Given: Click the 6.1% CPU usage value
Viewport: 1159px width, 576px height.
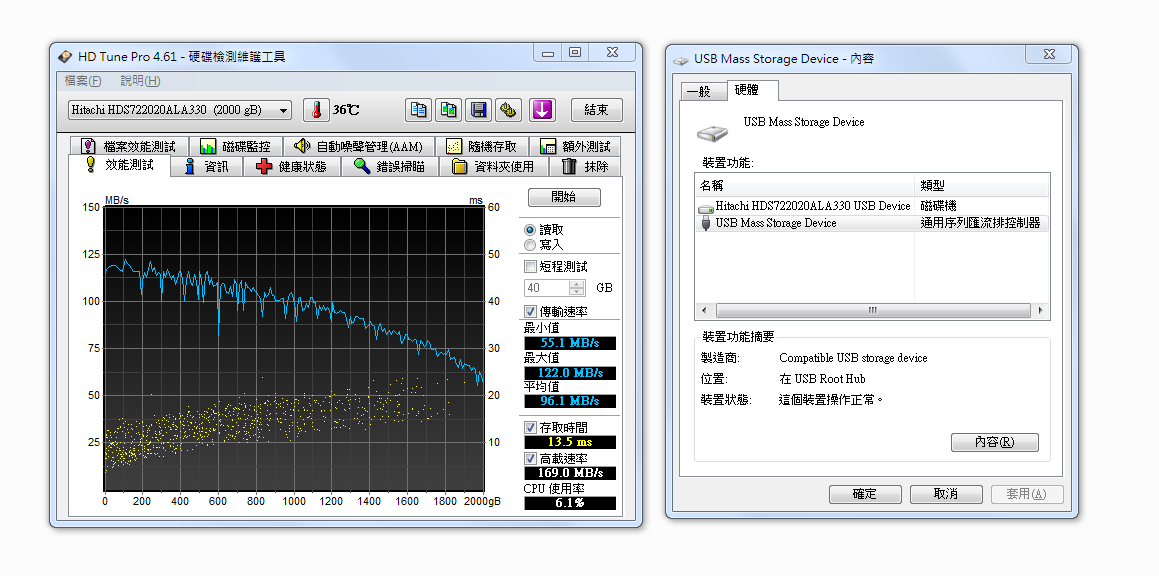Looking at the screenshot, I should 570,503.
